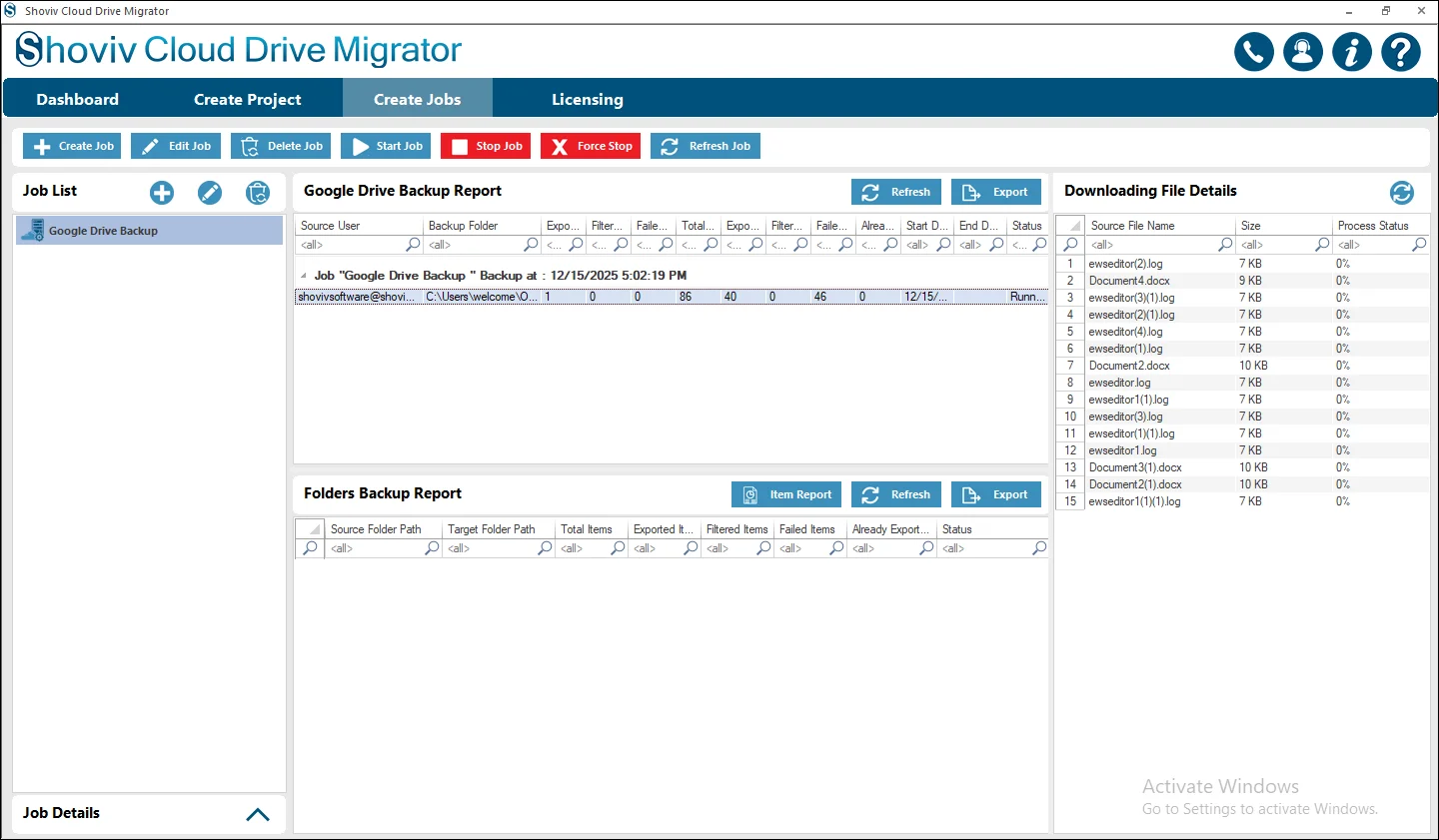Click Source Folder Path filter magnifier icon

click(x=432, y=548)
